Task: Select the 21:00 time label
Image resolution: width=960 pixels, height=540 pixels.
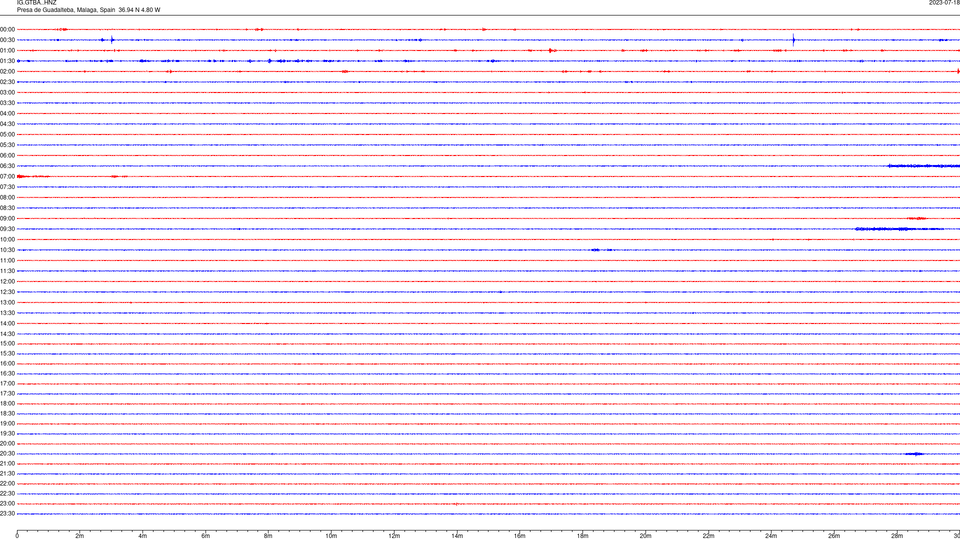Action: point(7,463)
